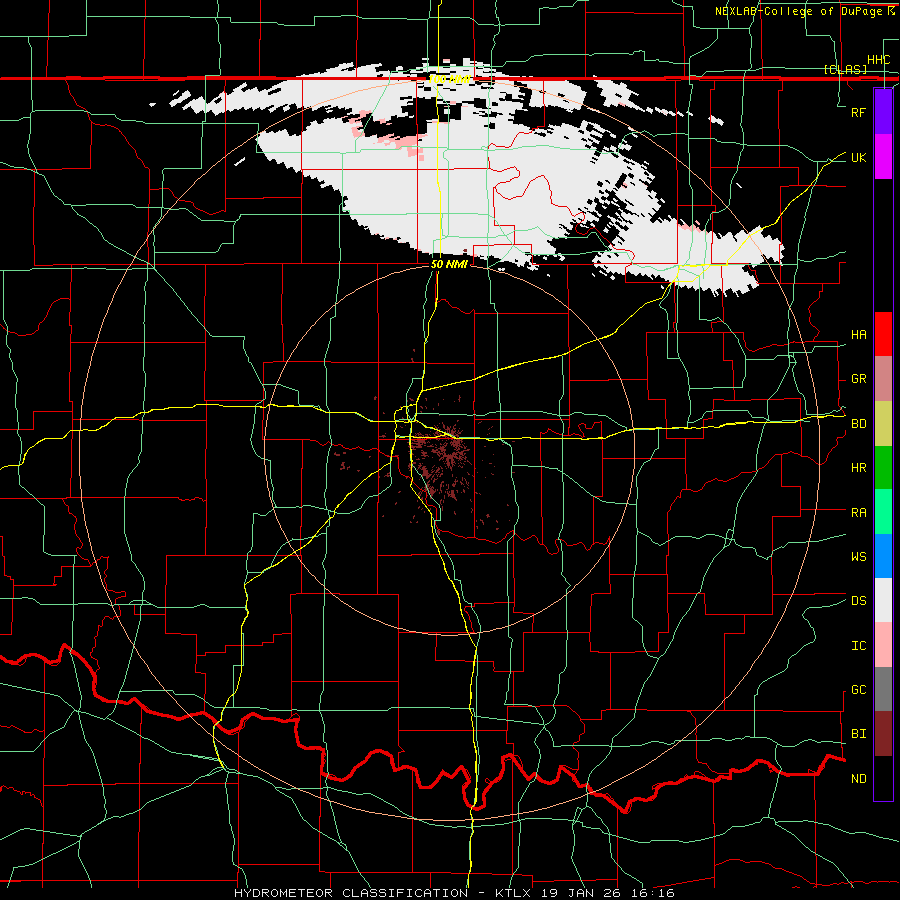
Task: Click the UK legend label
Action: (x=859, y=157)
